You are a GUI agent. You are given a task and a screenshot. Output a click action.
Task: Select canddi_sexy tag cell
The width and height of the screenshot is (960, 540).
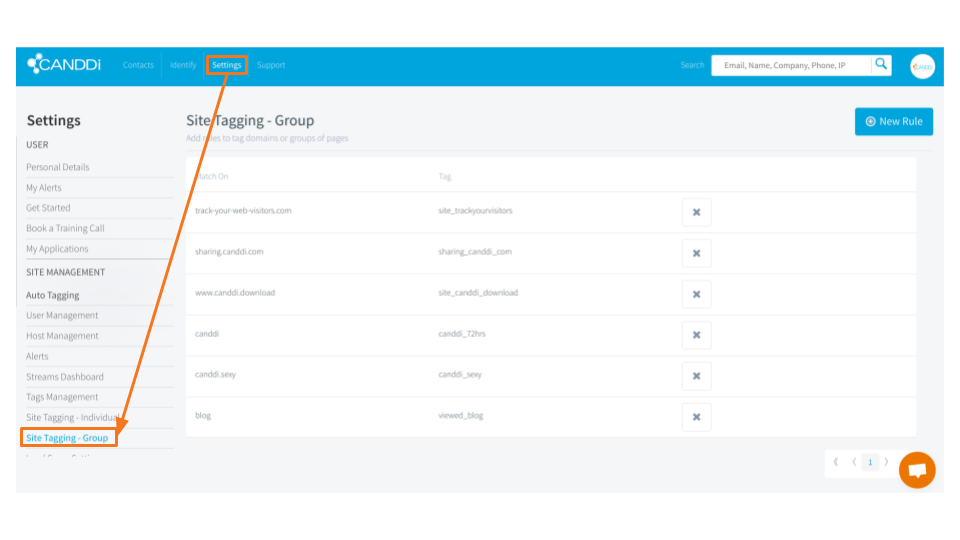[x=460, y=374]
